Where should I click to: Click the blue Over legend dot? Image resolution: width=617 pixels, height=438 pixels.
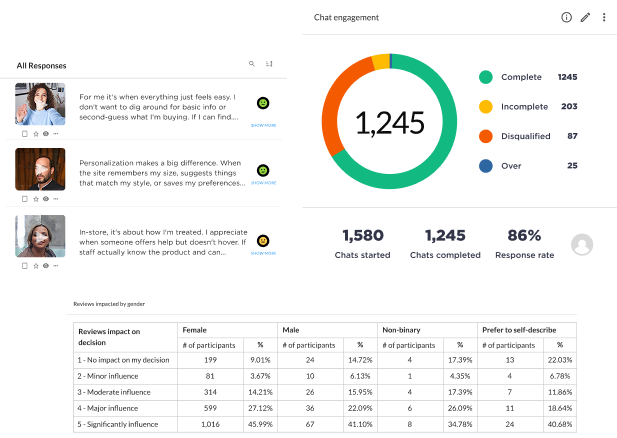pyautogui.click(x=486, y=166)
